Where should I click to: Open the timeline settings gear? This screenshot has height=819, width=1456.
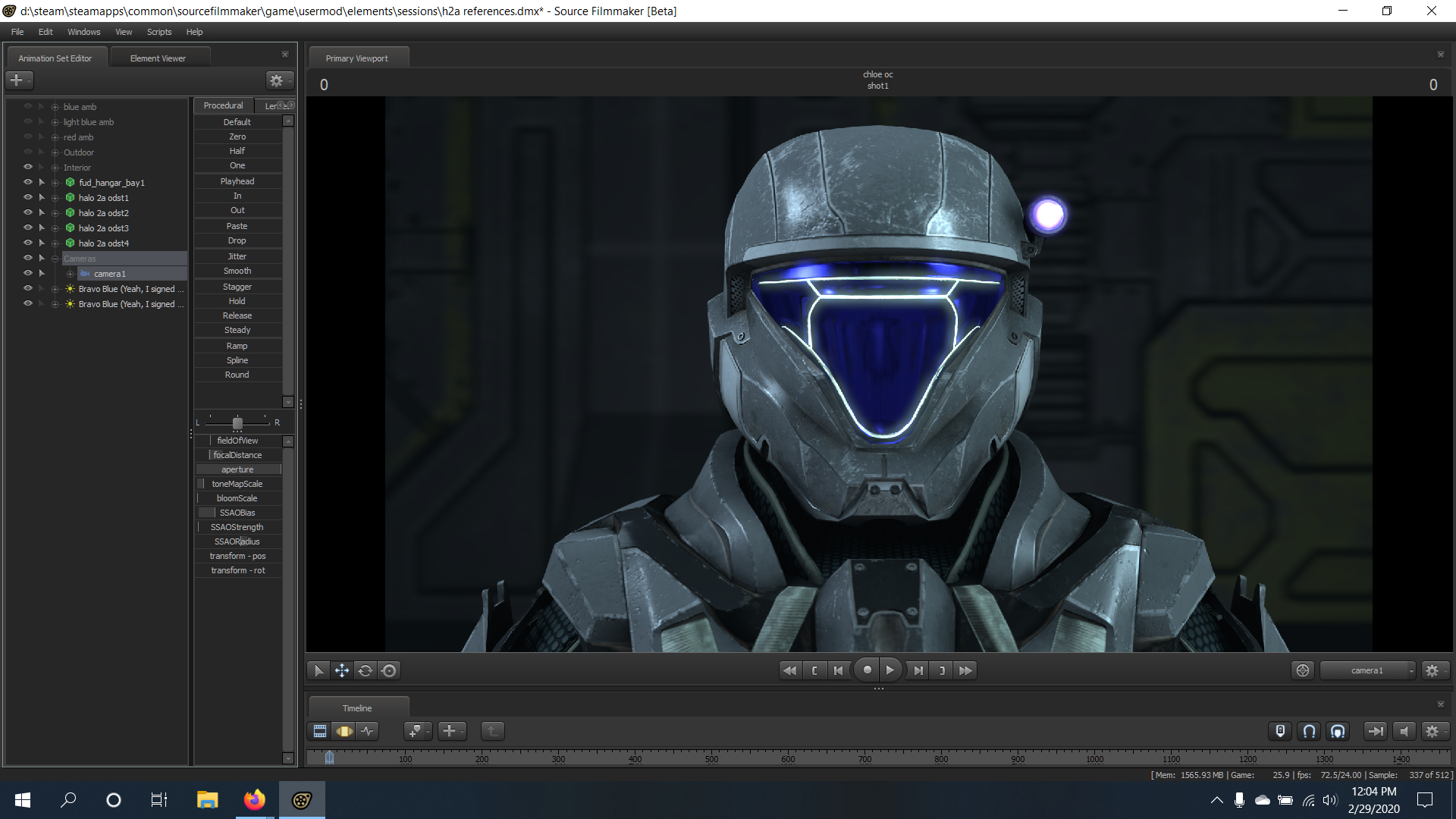[1433, 731]
